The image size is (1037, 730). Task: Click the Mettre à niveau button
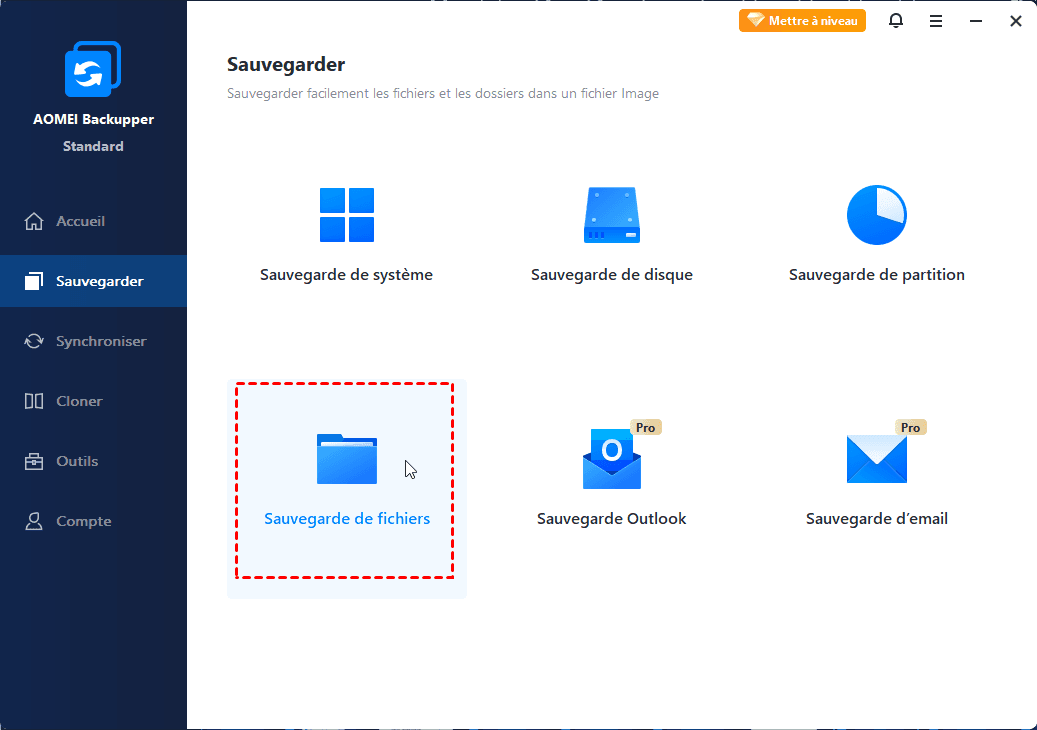coord(802,20)
